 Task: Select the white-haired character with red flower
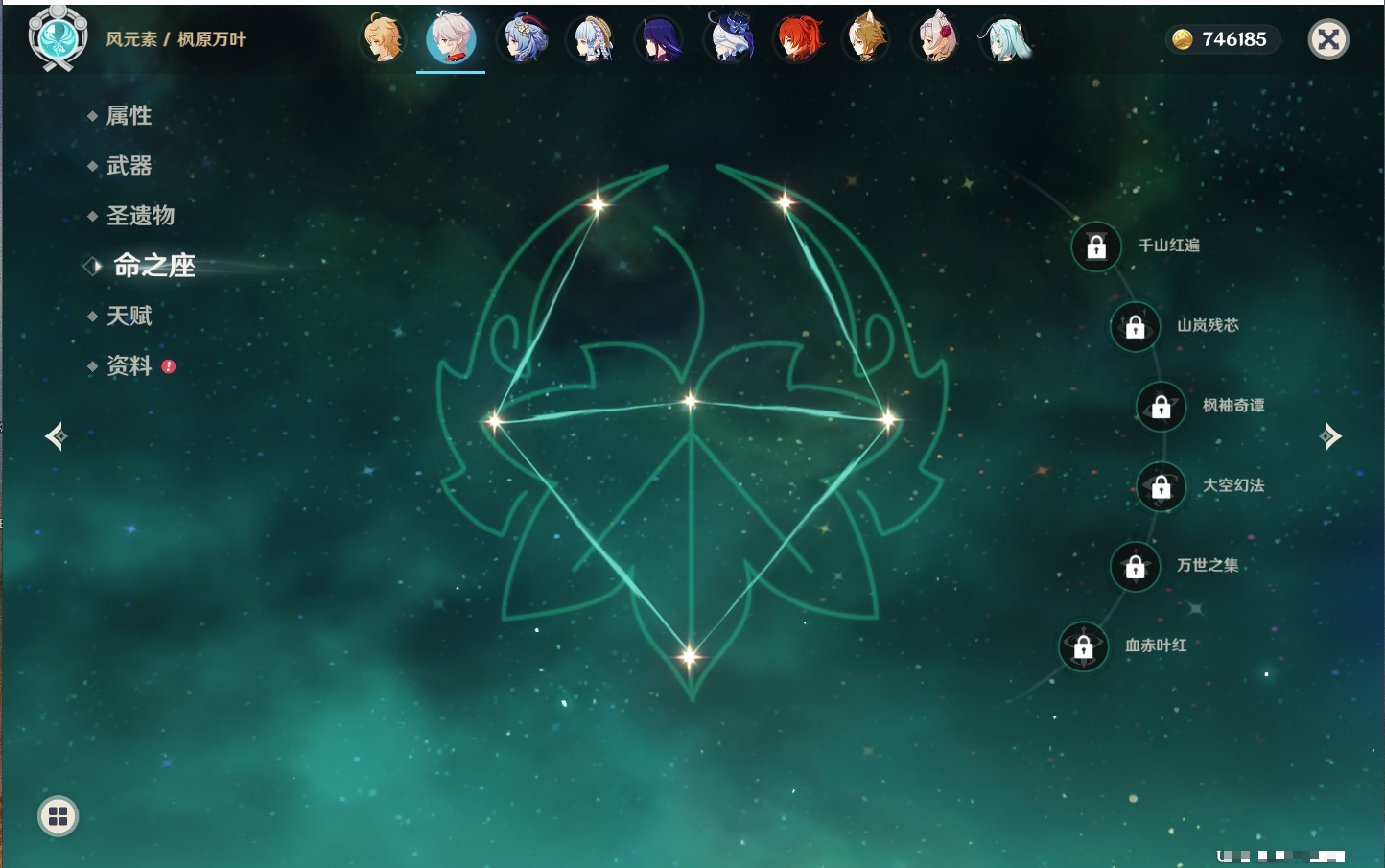point(936,39)
